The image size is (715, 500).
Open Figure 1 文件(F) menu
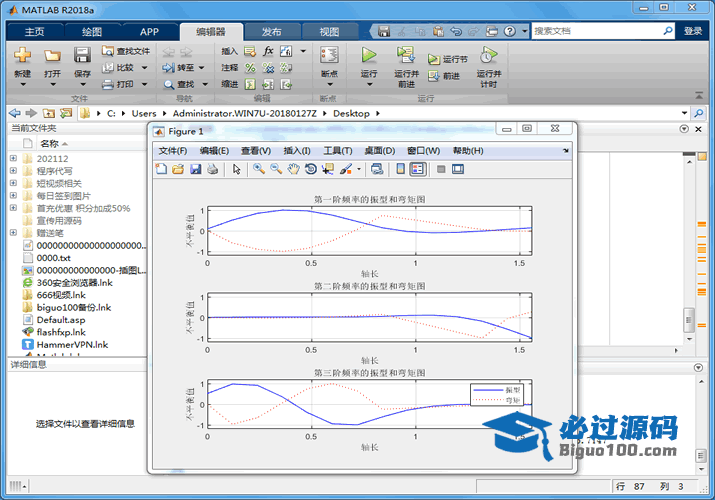pyautogui.click(x=172, y=151)
